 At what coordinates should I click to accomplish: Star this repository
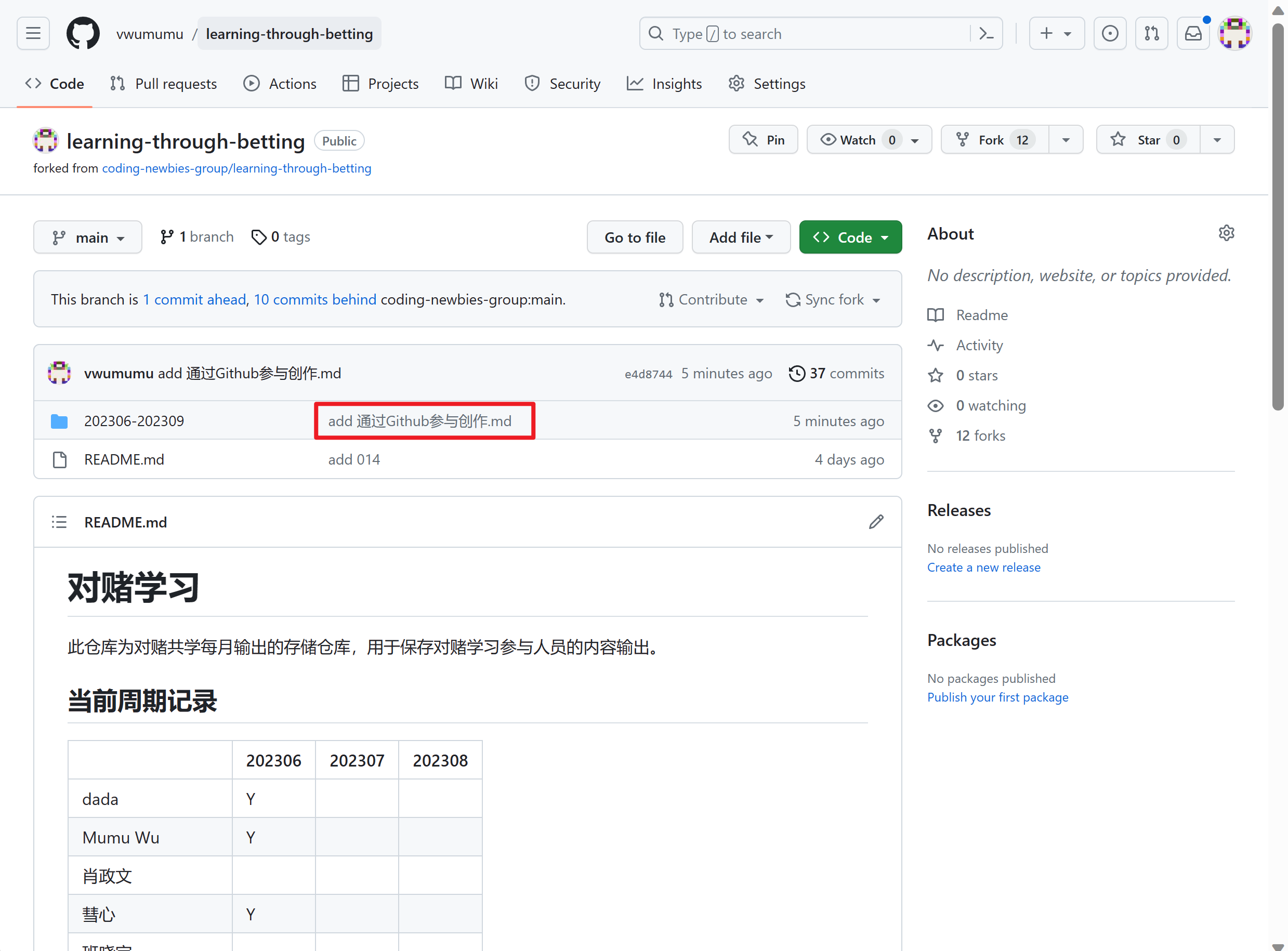[x=1148, y=140]
